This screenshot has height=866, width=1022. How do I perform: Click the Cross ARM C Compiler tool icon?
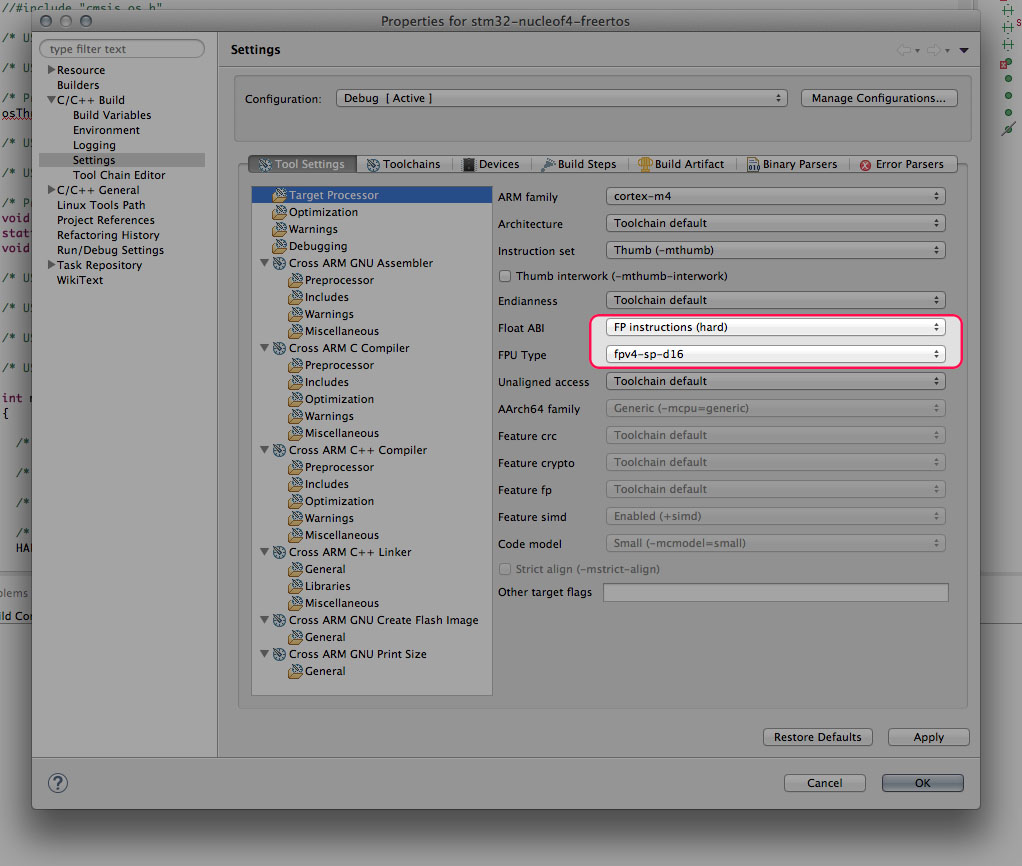point(280,348)
